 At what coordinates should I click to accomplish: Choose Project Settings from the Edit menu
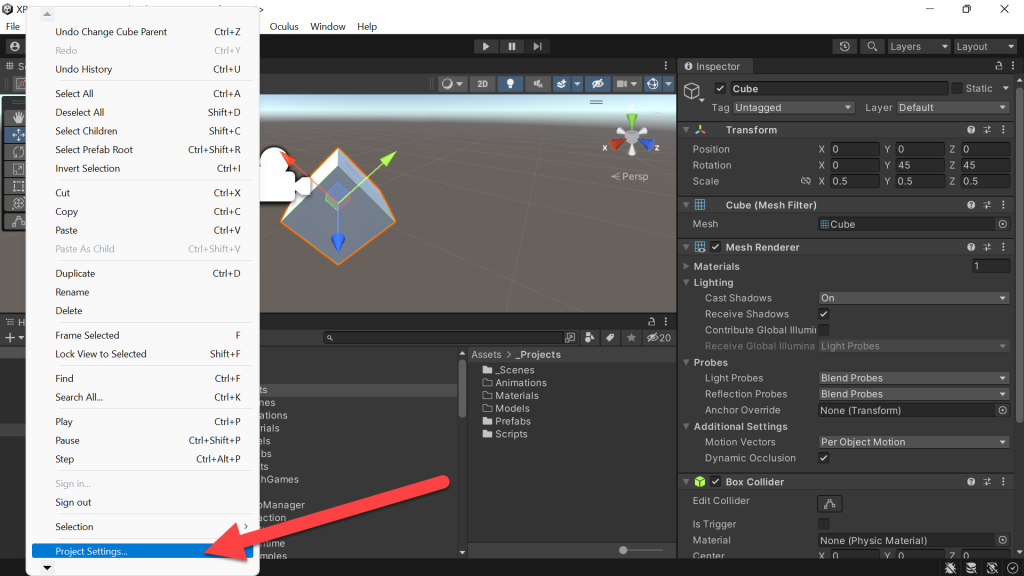pos(142,551)
